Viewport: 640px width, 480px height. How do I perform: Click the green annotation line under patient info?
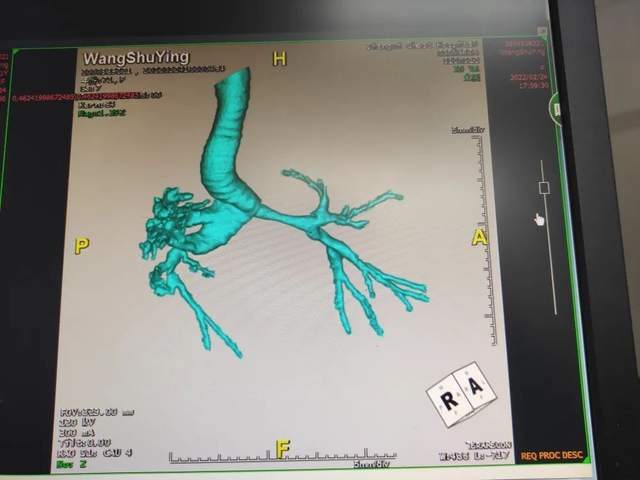click(100, 114)
